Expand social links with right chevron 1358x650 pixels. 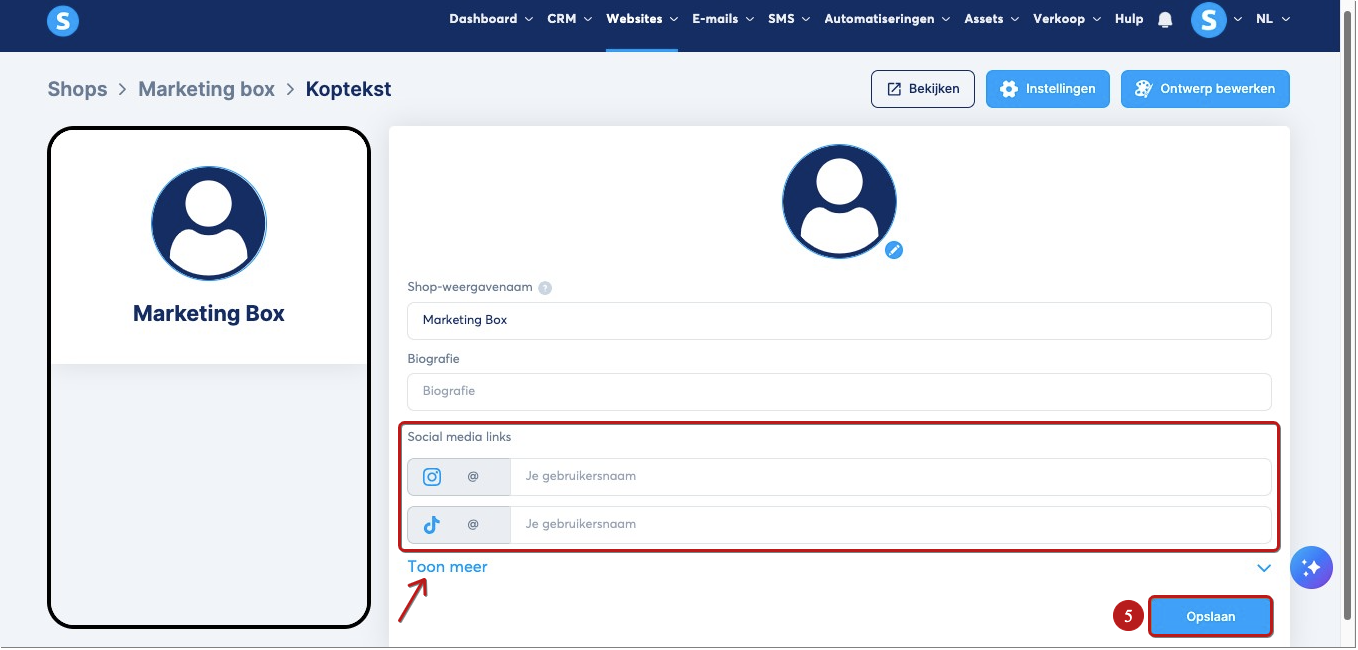point(1264,568)
